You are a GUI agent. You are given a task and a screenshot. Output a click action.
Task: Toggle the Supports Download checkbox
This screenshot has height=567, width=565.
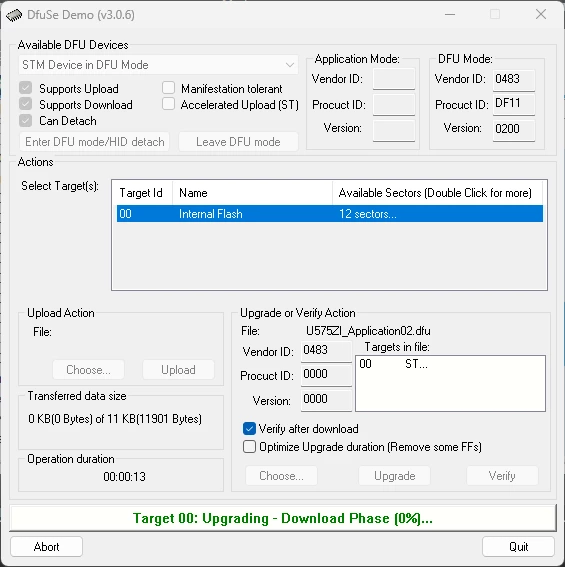click(26, 104)
